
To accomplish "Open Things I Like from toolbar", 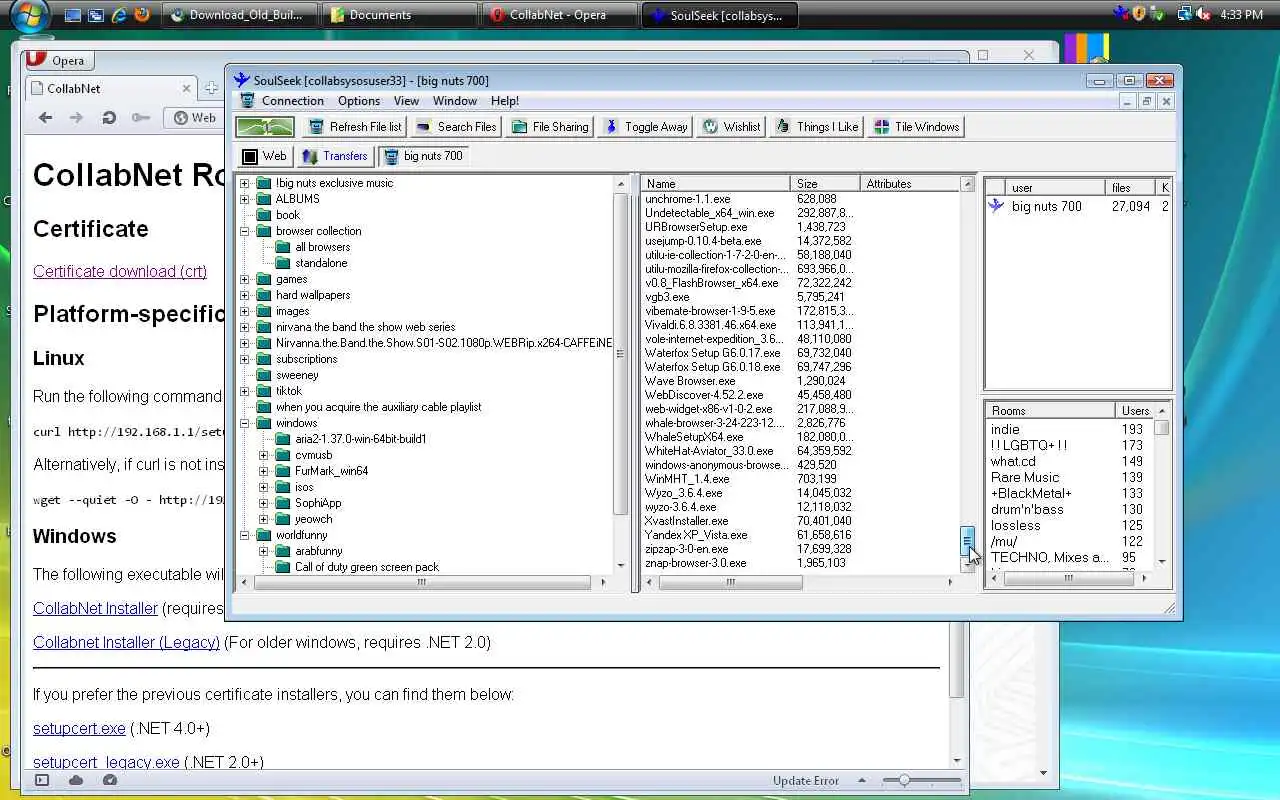I will point(817,127).
